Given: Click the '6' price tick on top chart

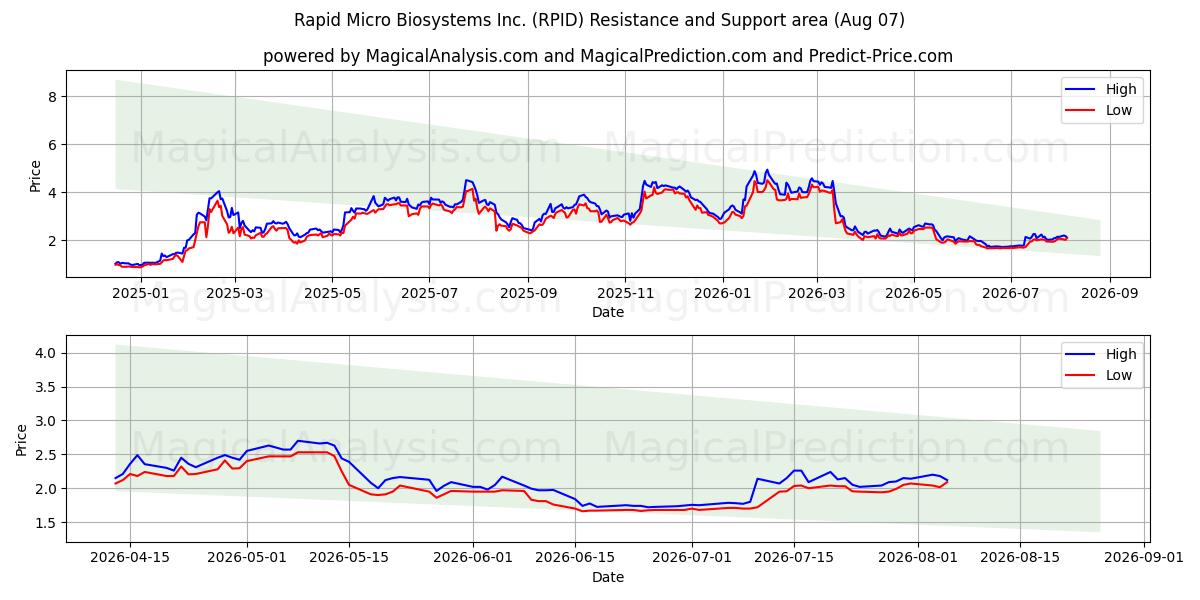Looking at the screenshot, I should [x=54, y=145].
